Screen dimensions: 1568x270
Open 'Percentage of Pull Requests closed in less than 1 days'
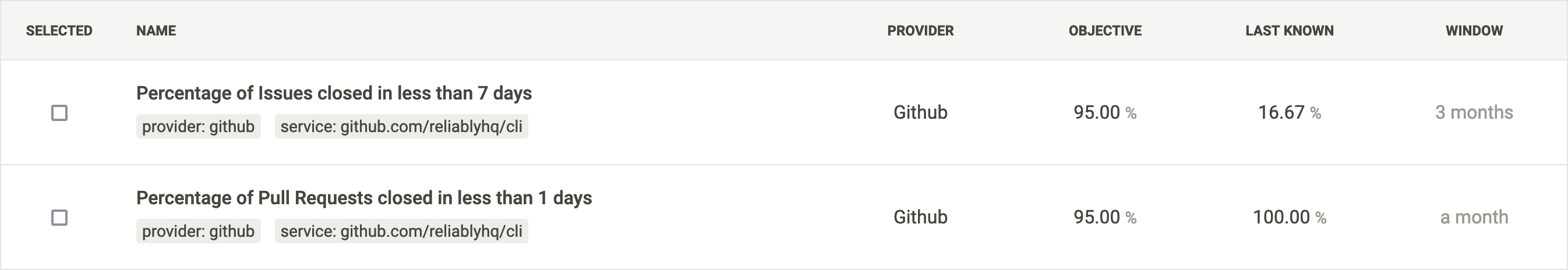[x=364, y=198]
